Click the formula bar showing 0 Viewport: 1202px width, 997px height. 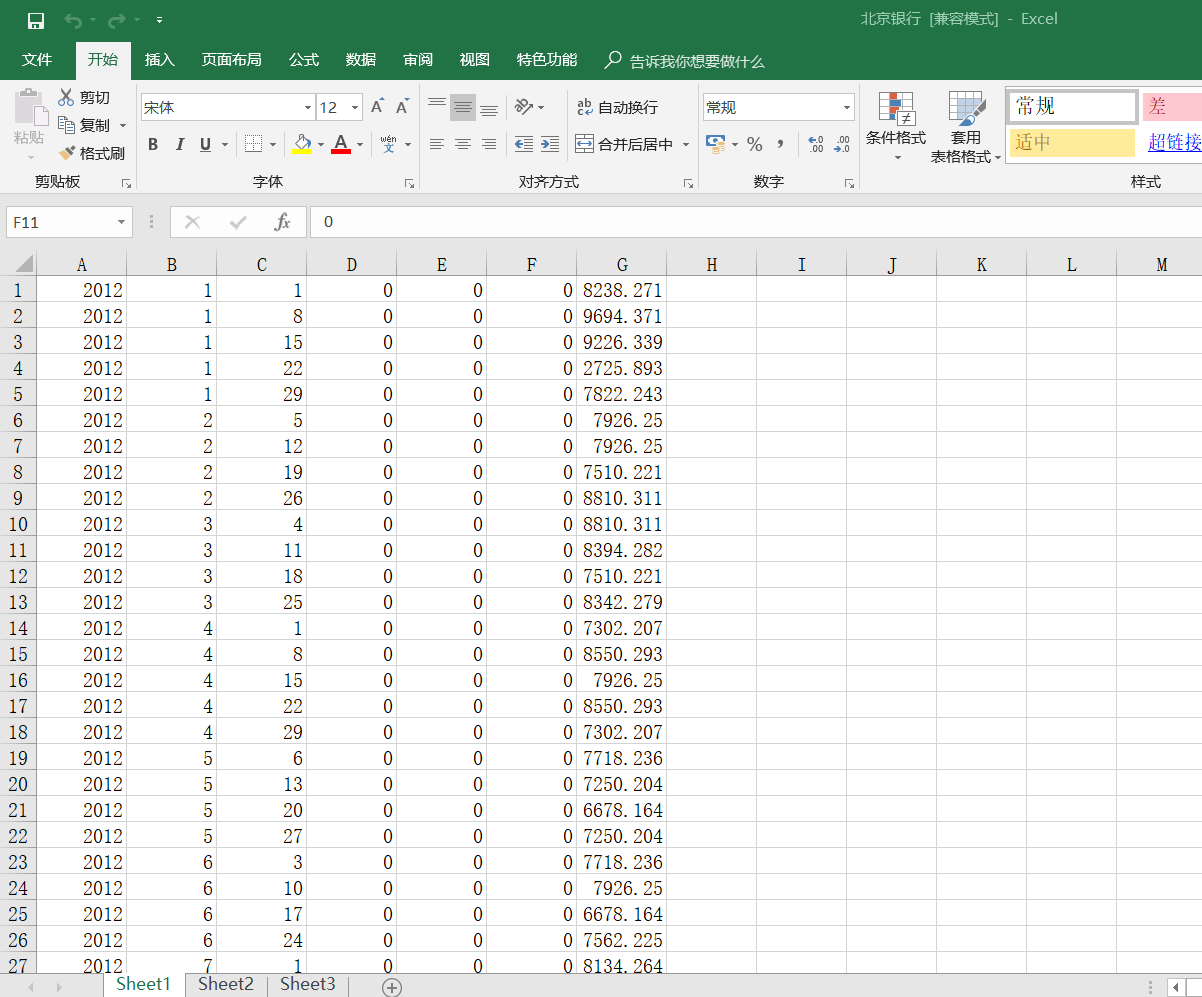pyautogui.click(x=756, y=222)
